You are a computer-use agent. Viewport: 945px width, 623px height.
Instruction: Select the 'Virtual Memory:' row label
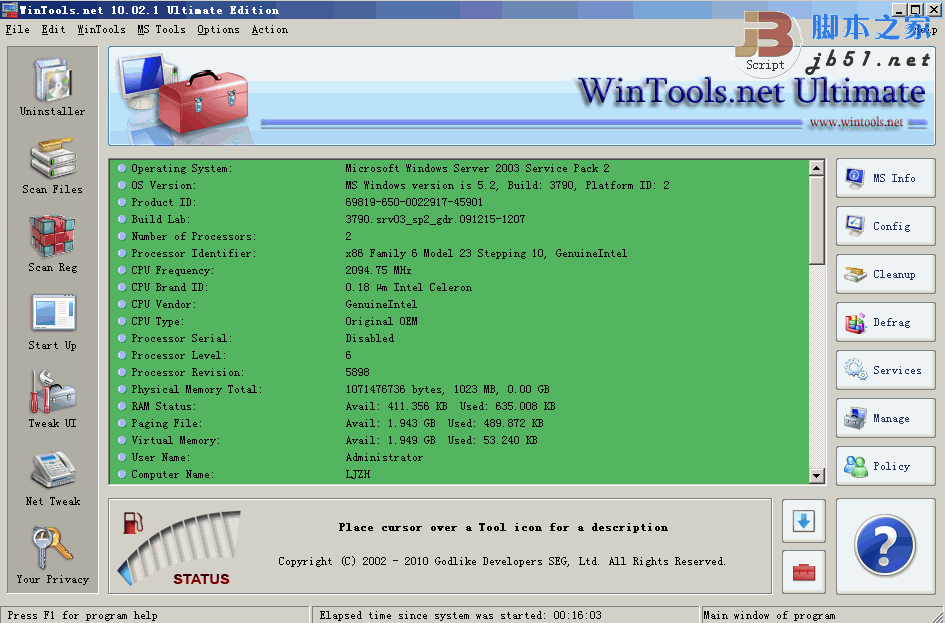point(175,440)
